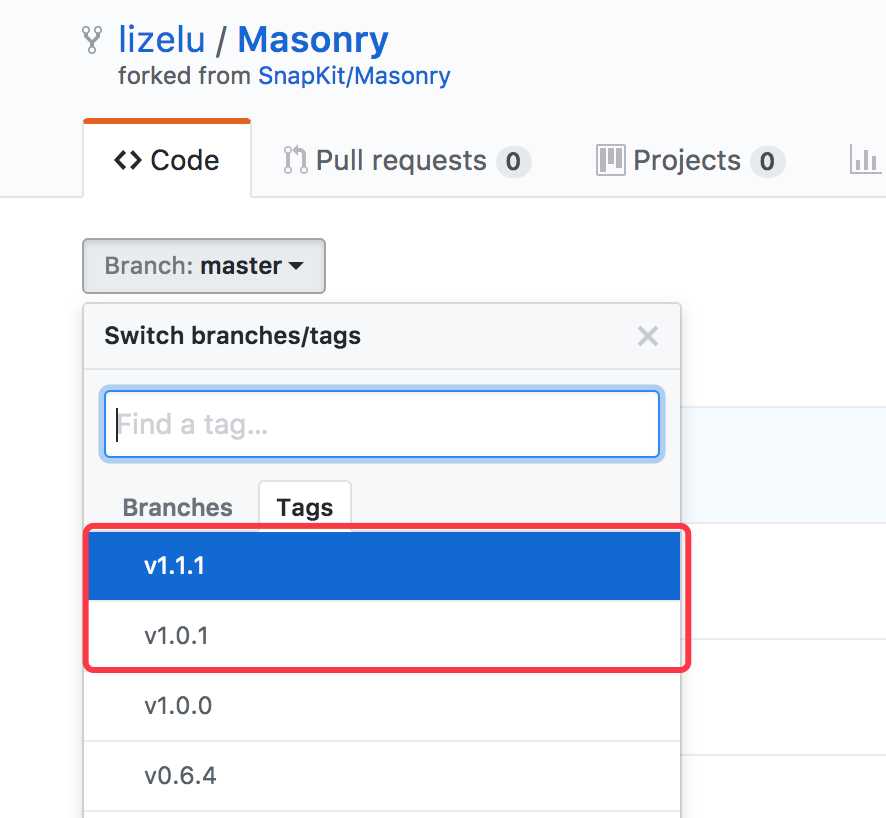Choose tag v1.0.1 from list

click(x=384, y=635)
